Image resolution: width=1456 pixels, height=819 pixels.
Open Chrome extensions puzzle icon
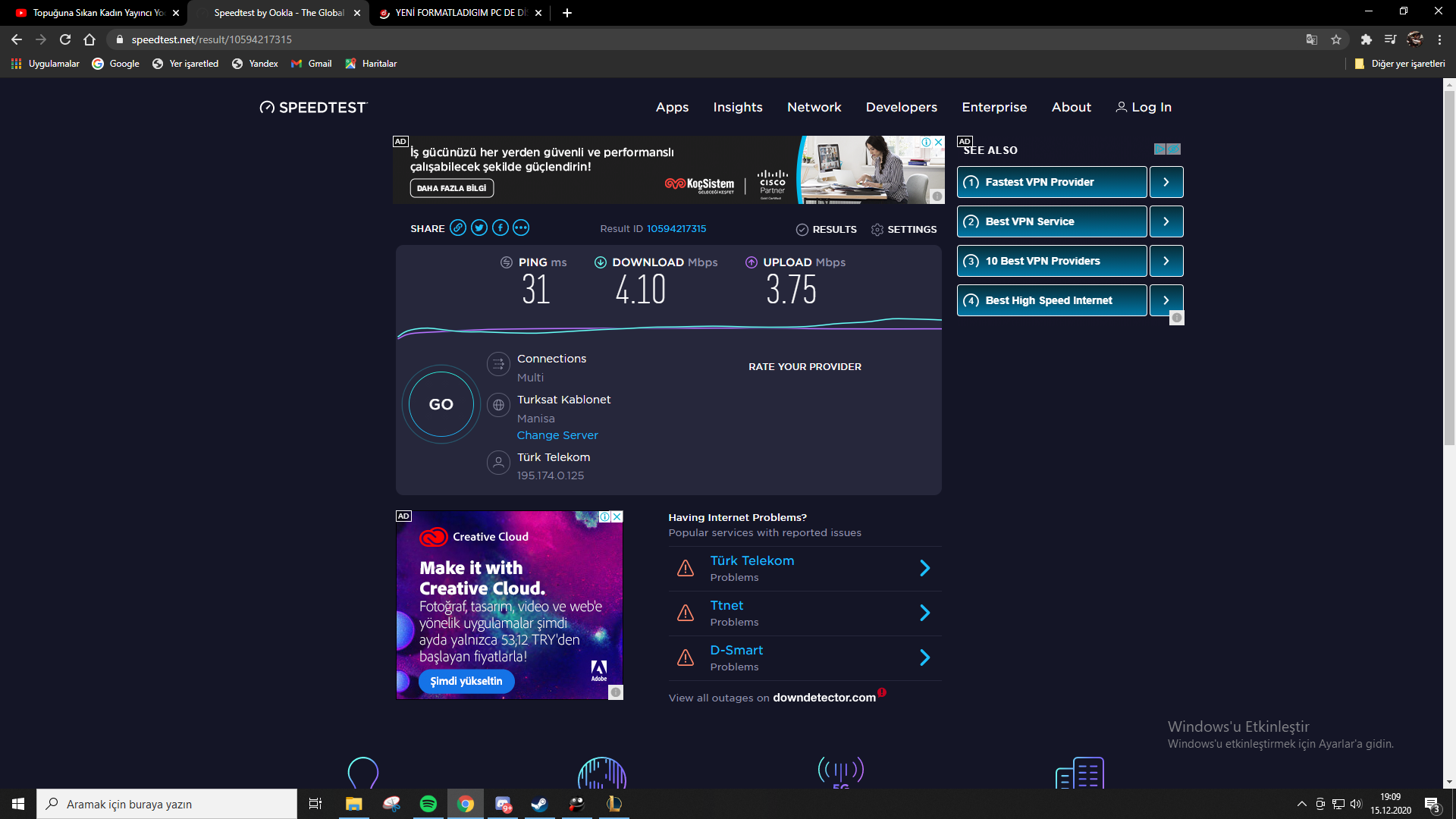1367,39
